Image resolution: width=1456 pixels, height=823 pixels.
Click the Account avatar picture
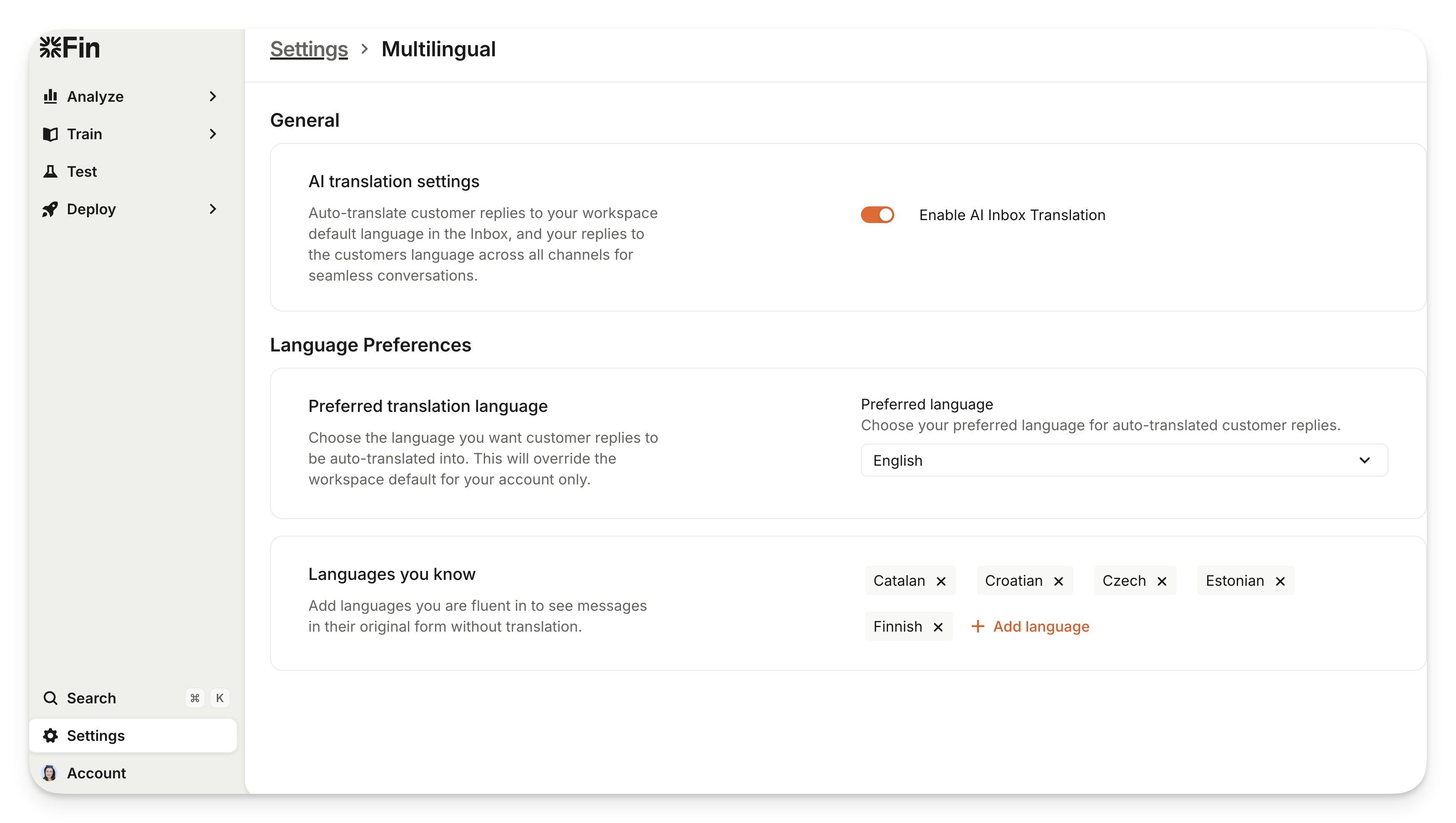pos(50,773)
